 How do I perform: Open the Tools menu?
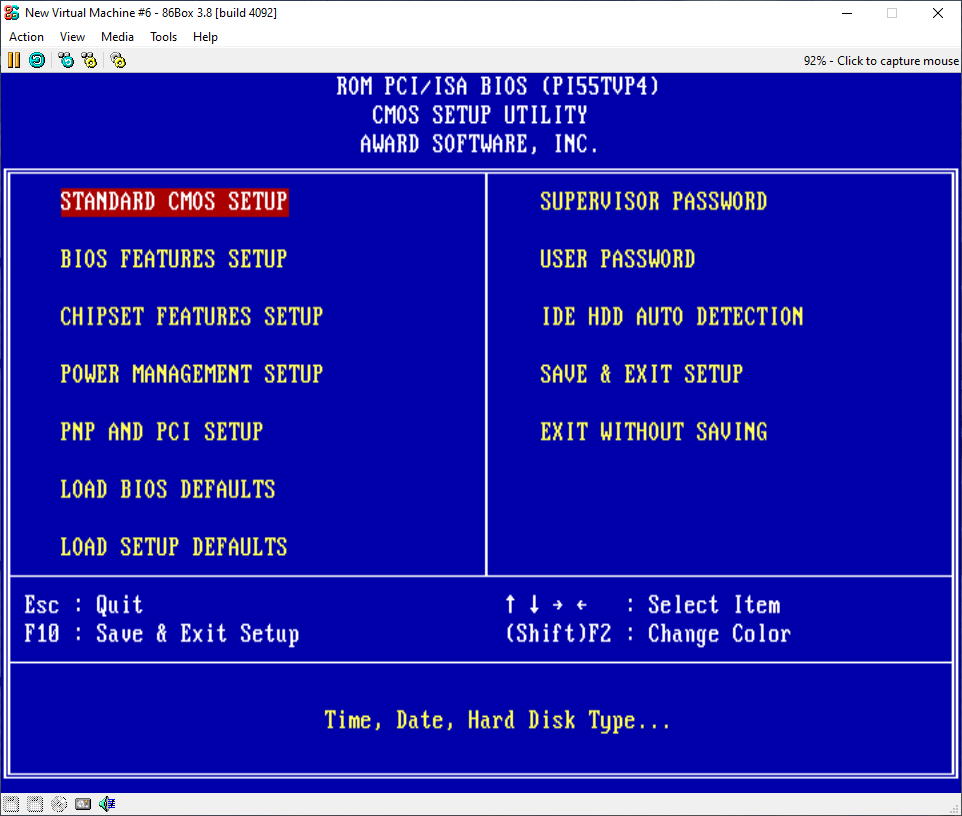pos(163,37)
